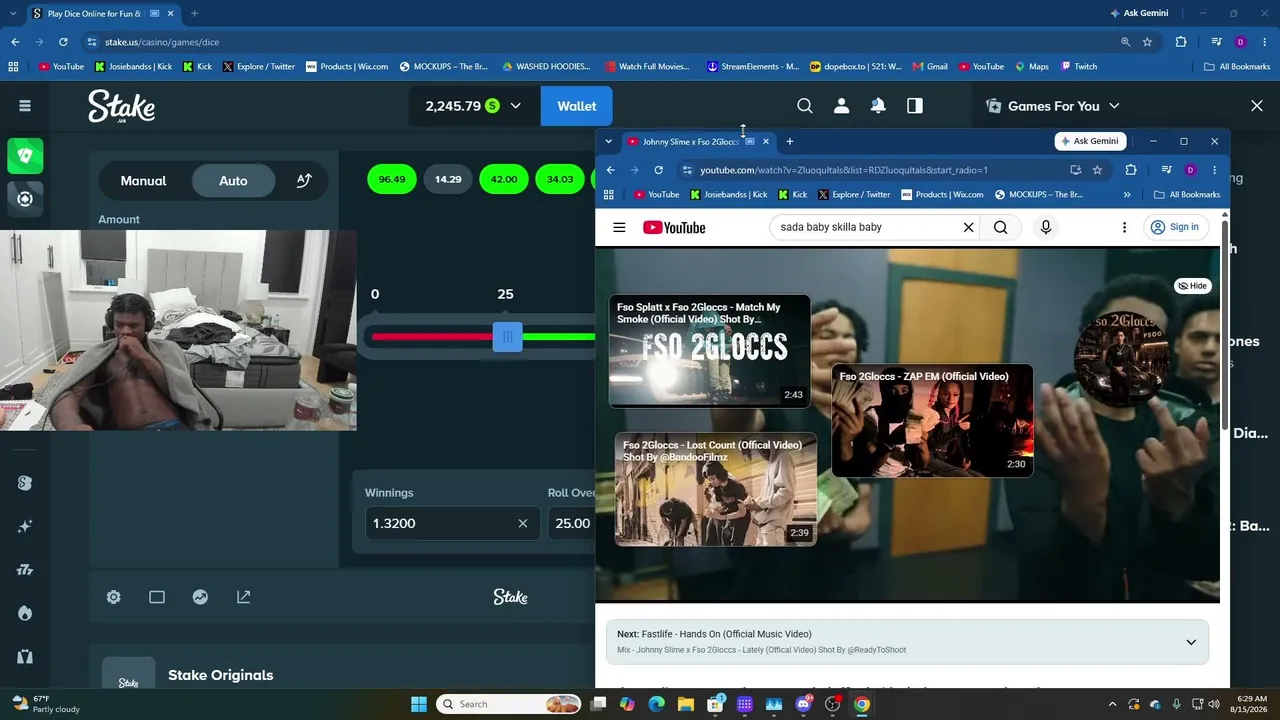Click the red portion of dice slider

click(x=432, y=337)
